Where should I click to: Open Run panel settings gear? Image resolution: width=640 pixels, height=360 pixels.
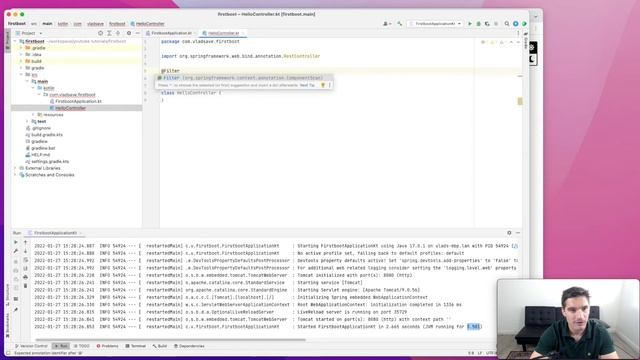tap(509, 233)
